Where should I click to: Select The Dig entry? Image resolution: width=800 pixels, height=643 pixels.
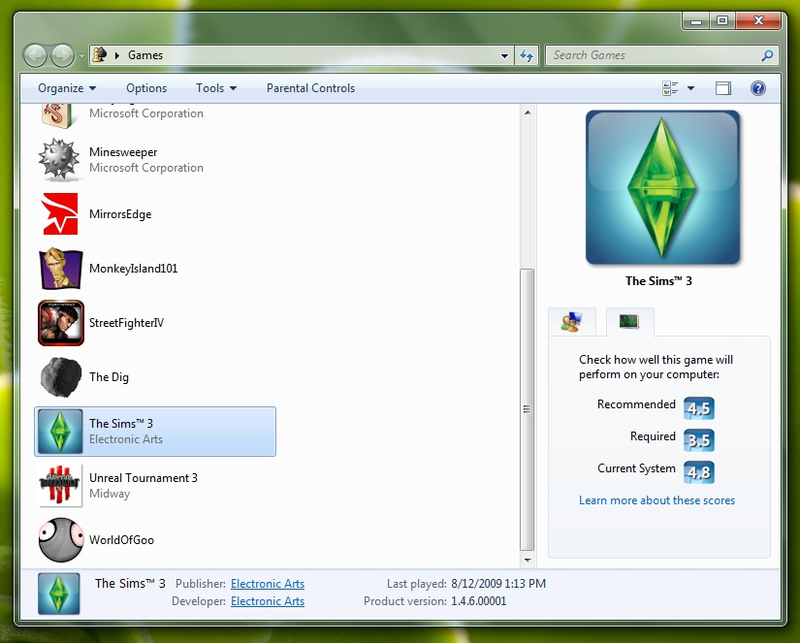[x=155, y=377]
